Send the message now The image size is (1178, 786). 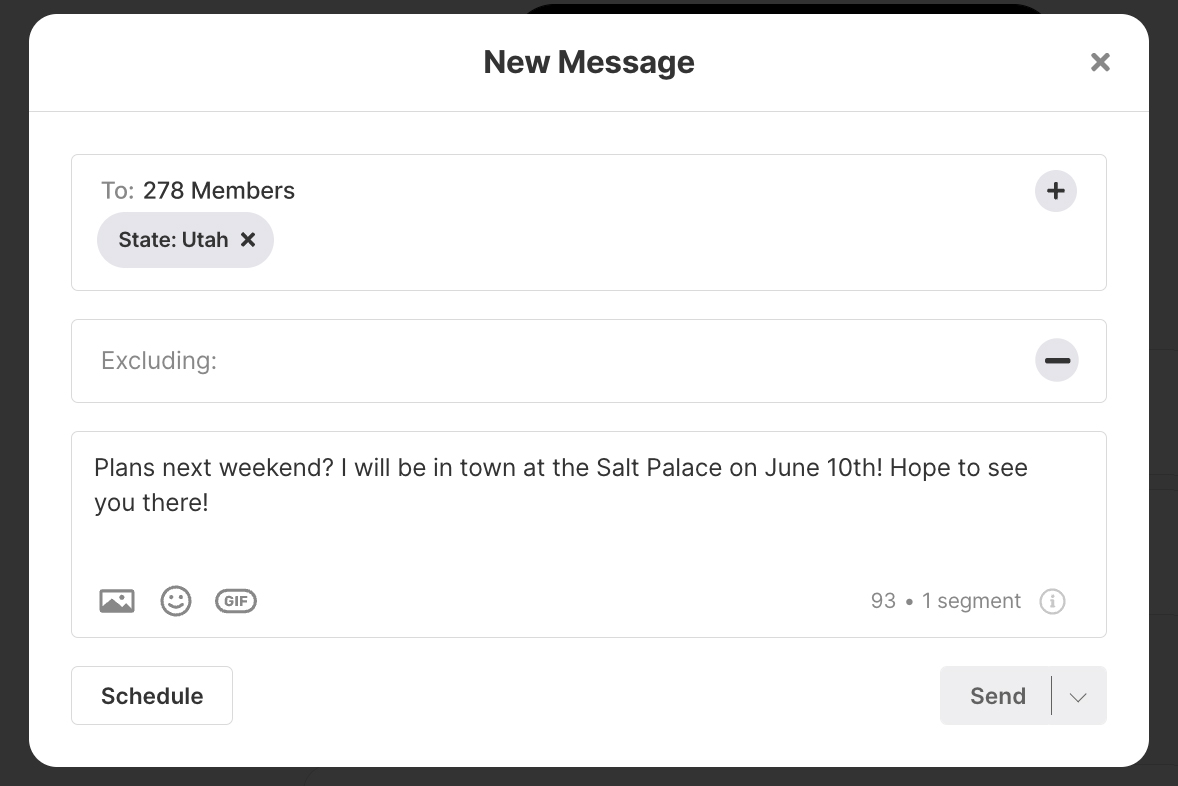997,696
